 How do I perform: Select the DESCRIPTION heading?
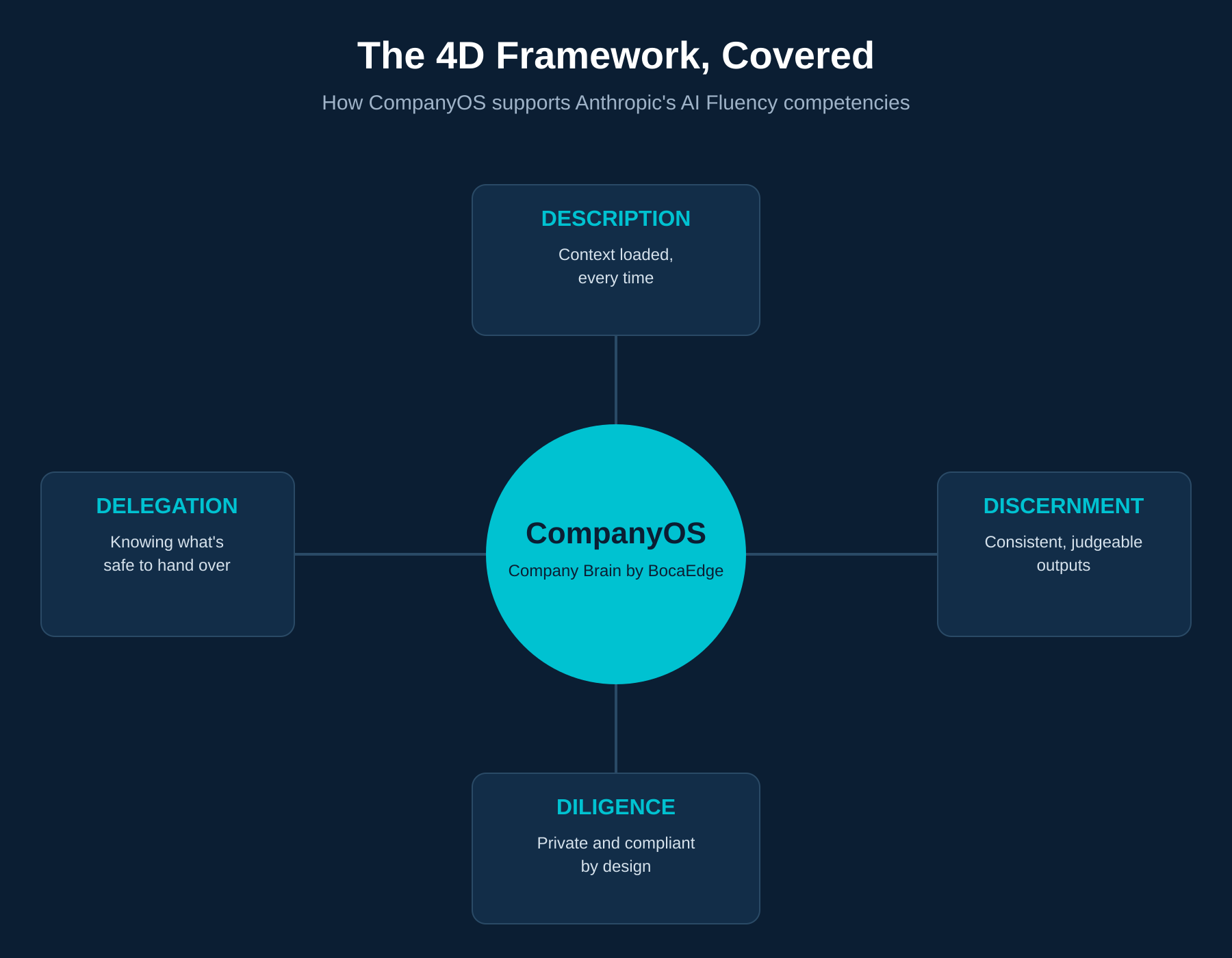point(616,219)
